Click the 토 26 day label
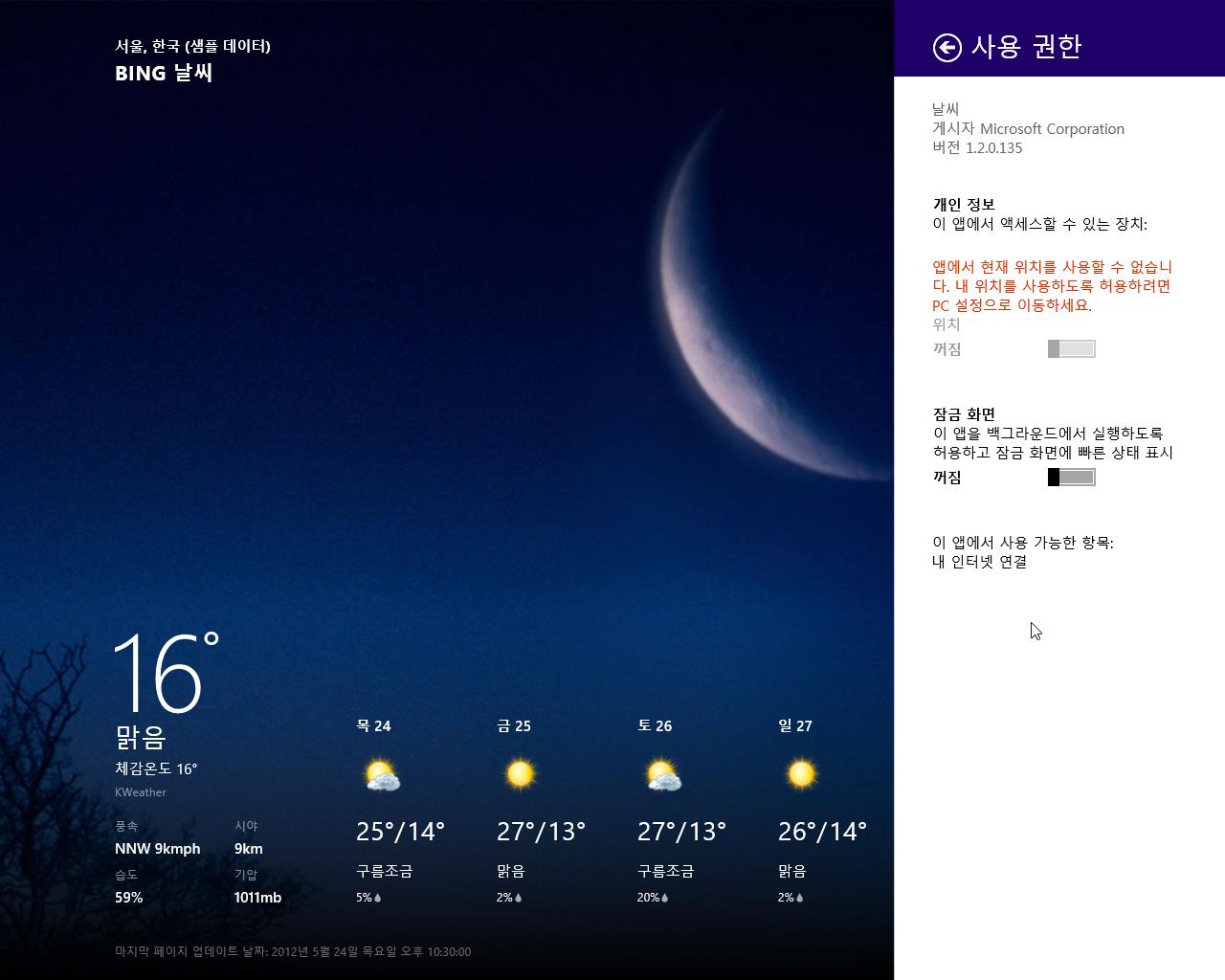 [655, 725]
